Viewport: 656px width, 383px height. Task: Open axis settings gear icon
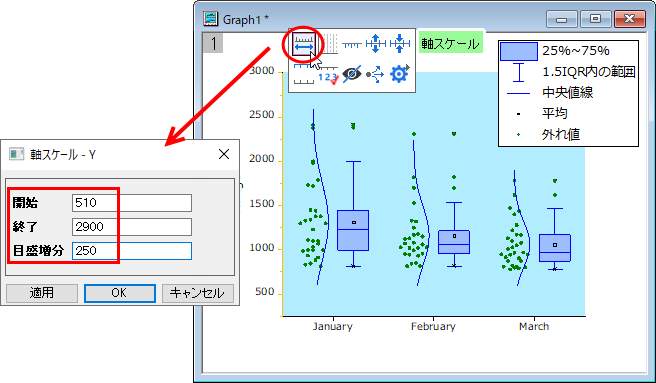click(400, 74)
